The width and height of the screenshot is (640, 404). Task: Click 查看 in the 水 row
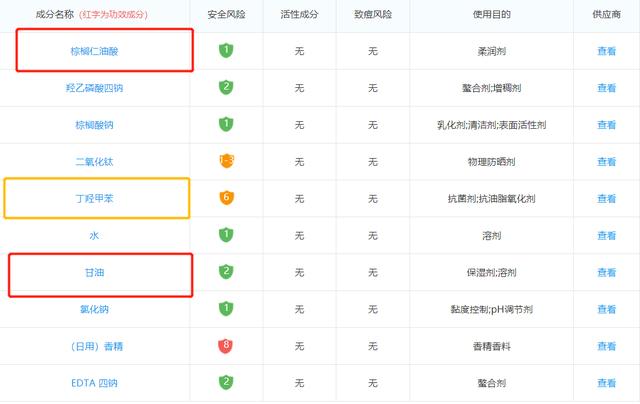coord(607,235)
